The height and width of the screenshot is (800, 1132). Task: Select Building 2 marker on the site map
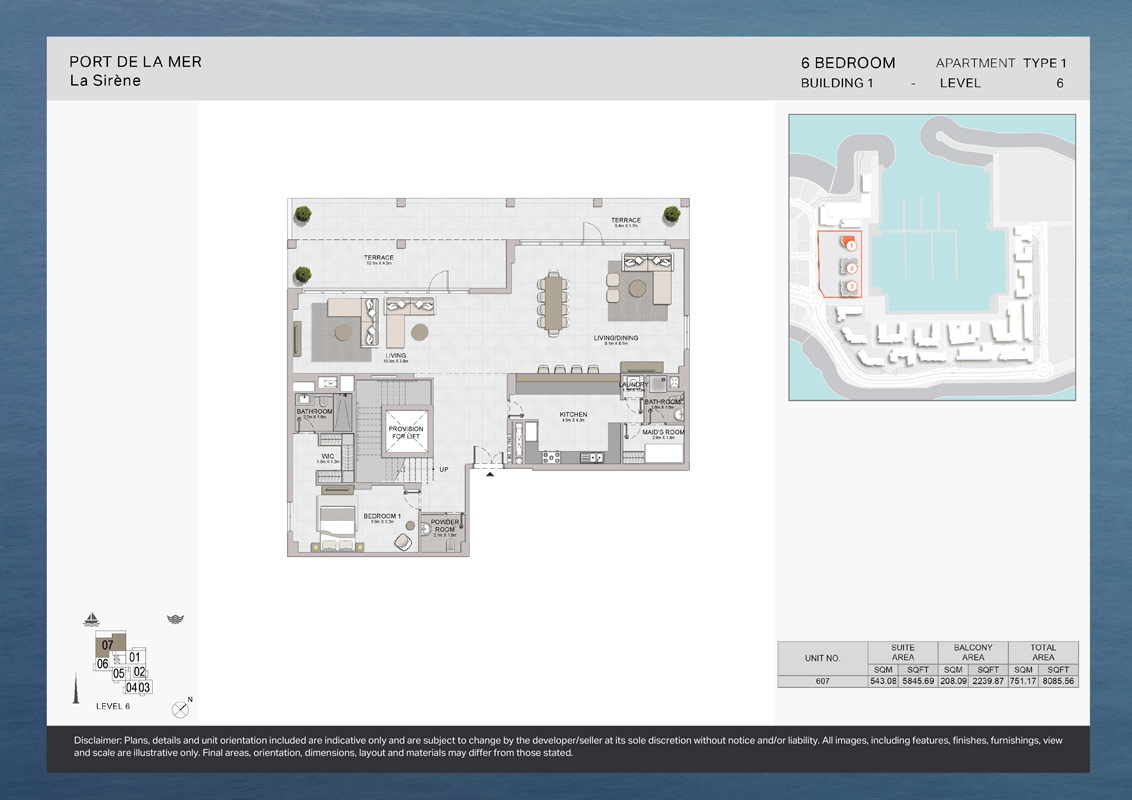(852, 268)
